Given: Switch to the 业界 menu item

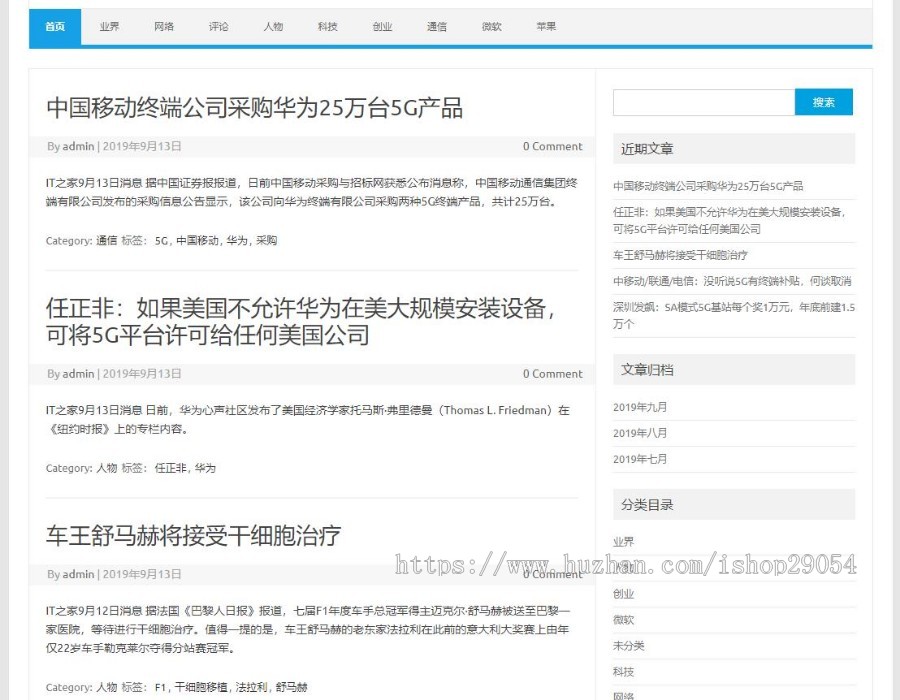Looking at the screenshot, I should 109,27.
